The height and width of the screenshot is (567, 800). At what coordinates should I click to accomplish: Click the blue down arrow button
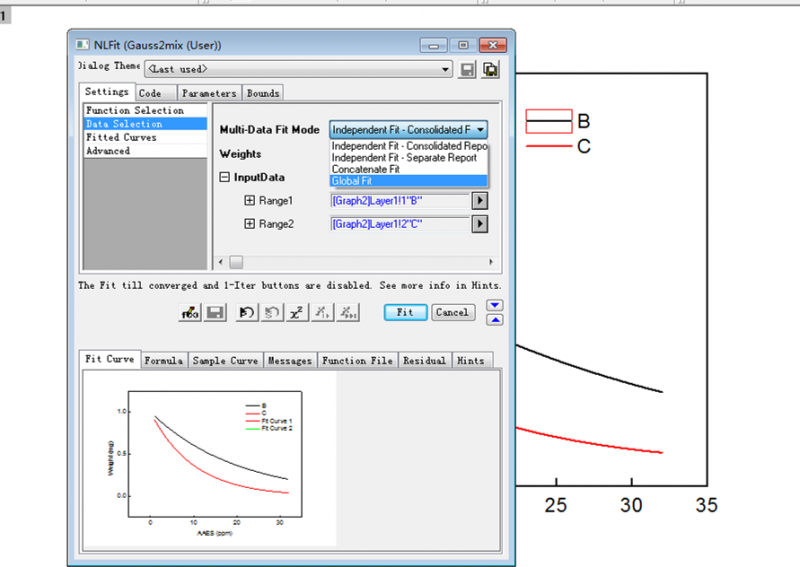tap(495, 305)
